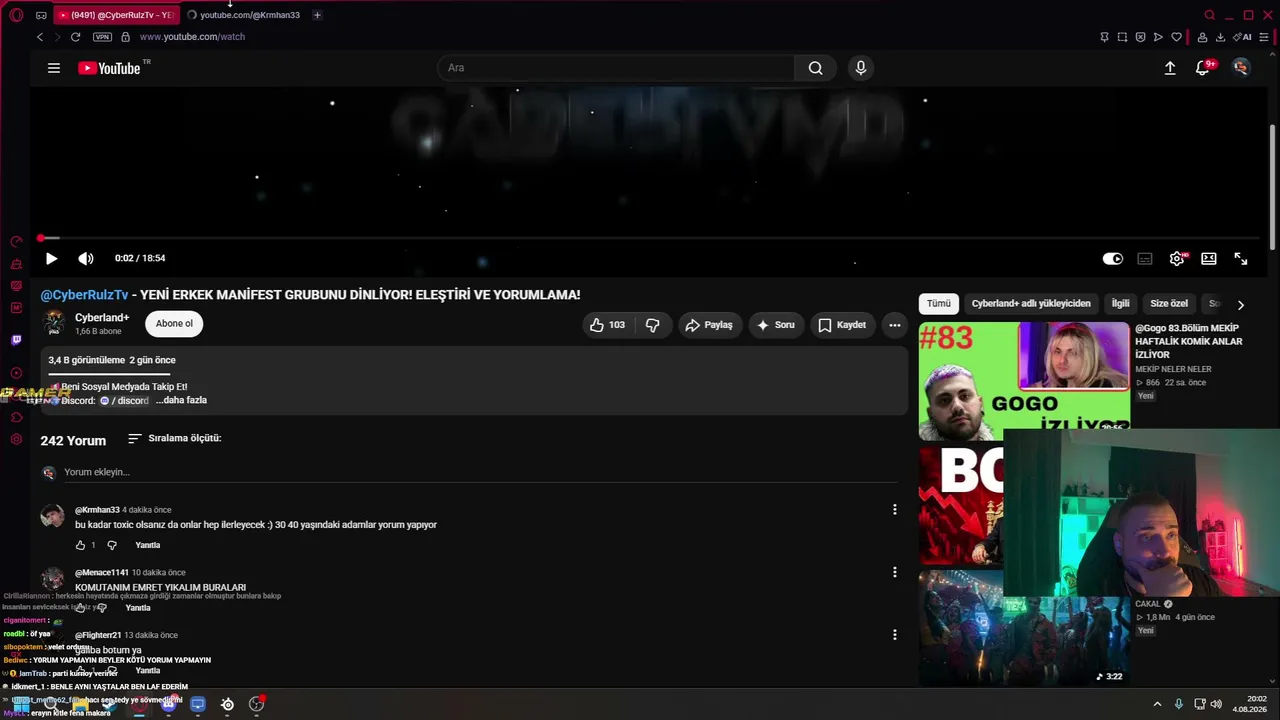Open the Easy Setup settings sliders
The image size is (1280, 720).
pos(1263,37)
